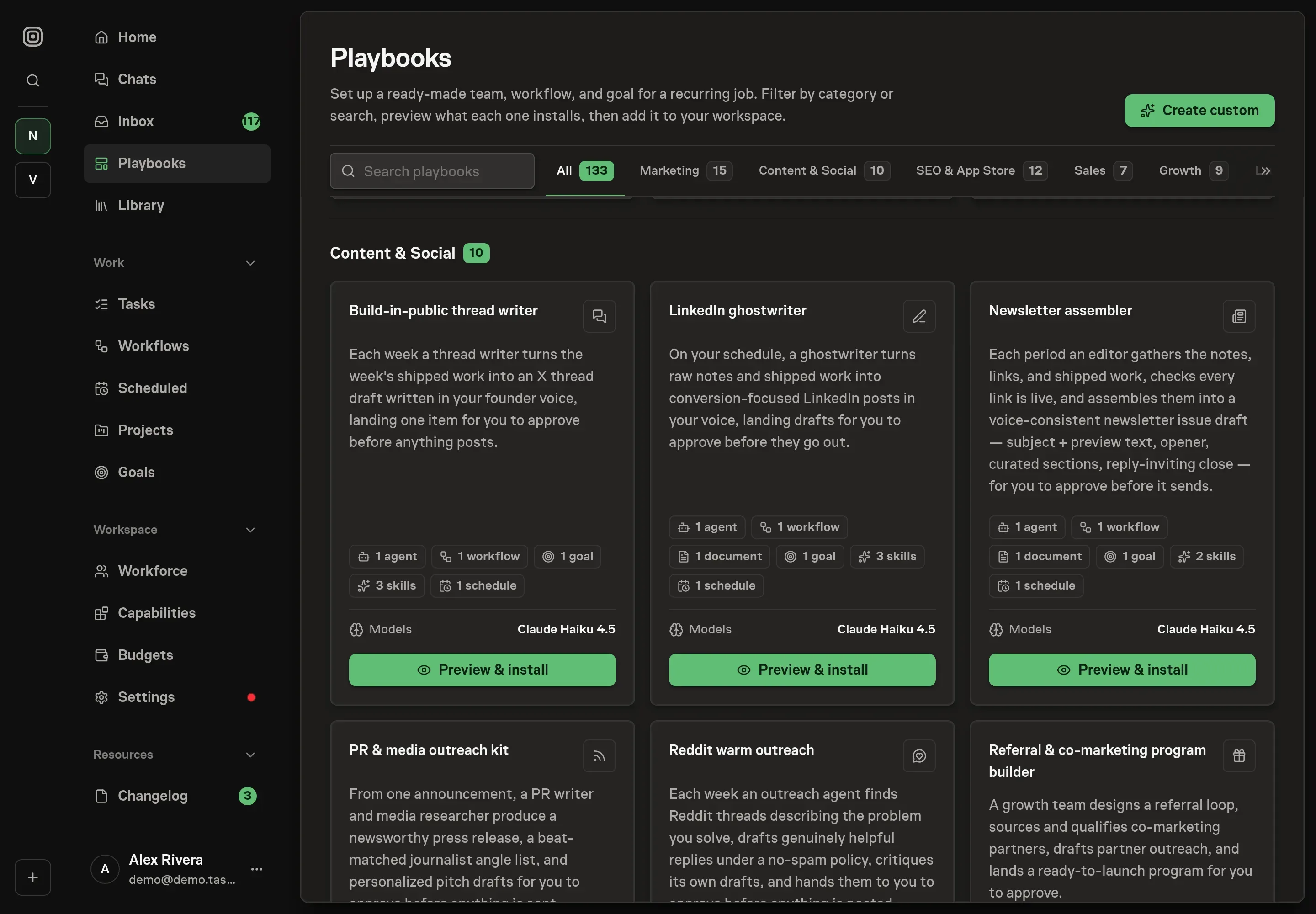Click the Goals target icon in the sidebar

click(x=101, y=473)
